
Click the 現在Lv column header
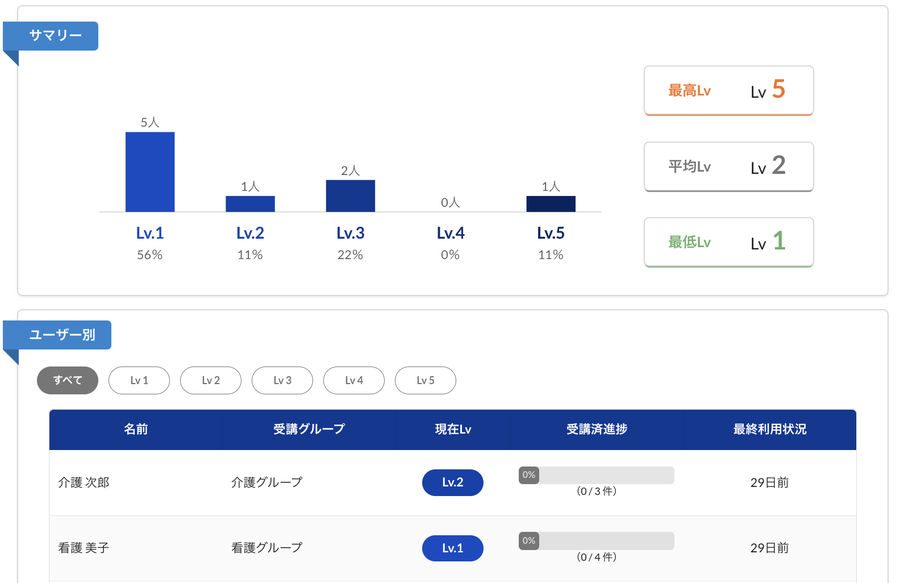(453, 429)
